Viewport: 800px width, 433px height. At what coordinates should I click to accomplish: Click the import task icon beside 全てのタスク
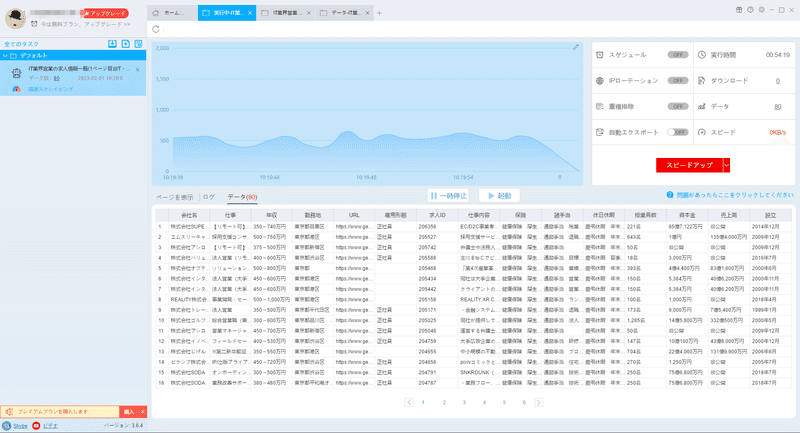[x=112, y=44]
